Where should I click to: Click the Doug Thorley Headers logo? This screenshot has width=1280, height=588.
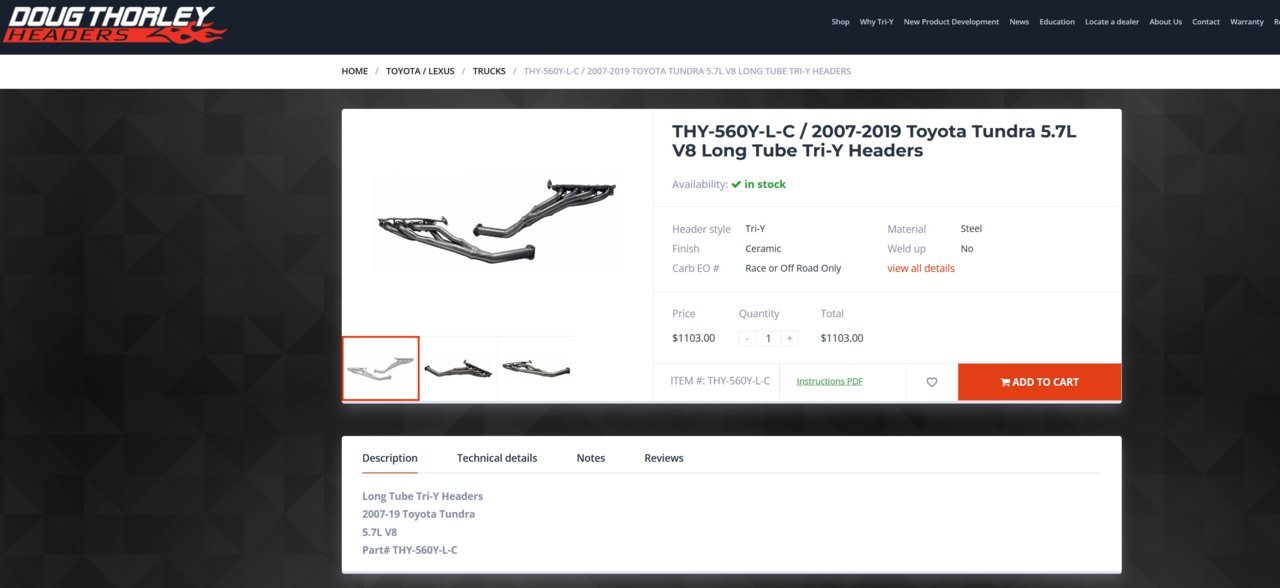[114, 25]
